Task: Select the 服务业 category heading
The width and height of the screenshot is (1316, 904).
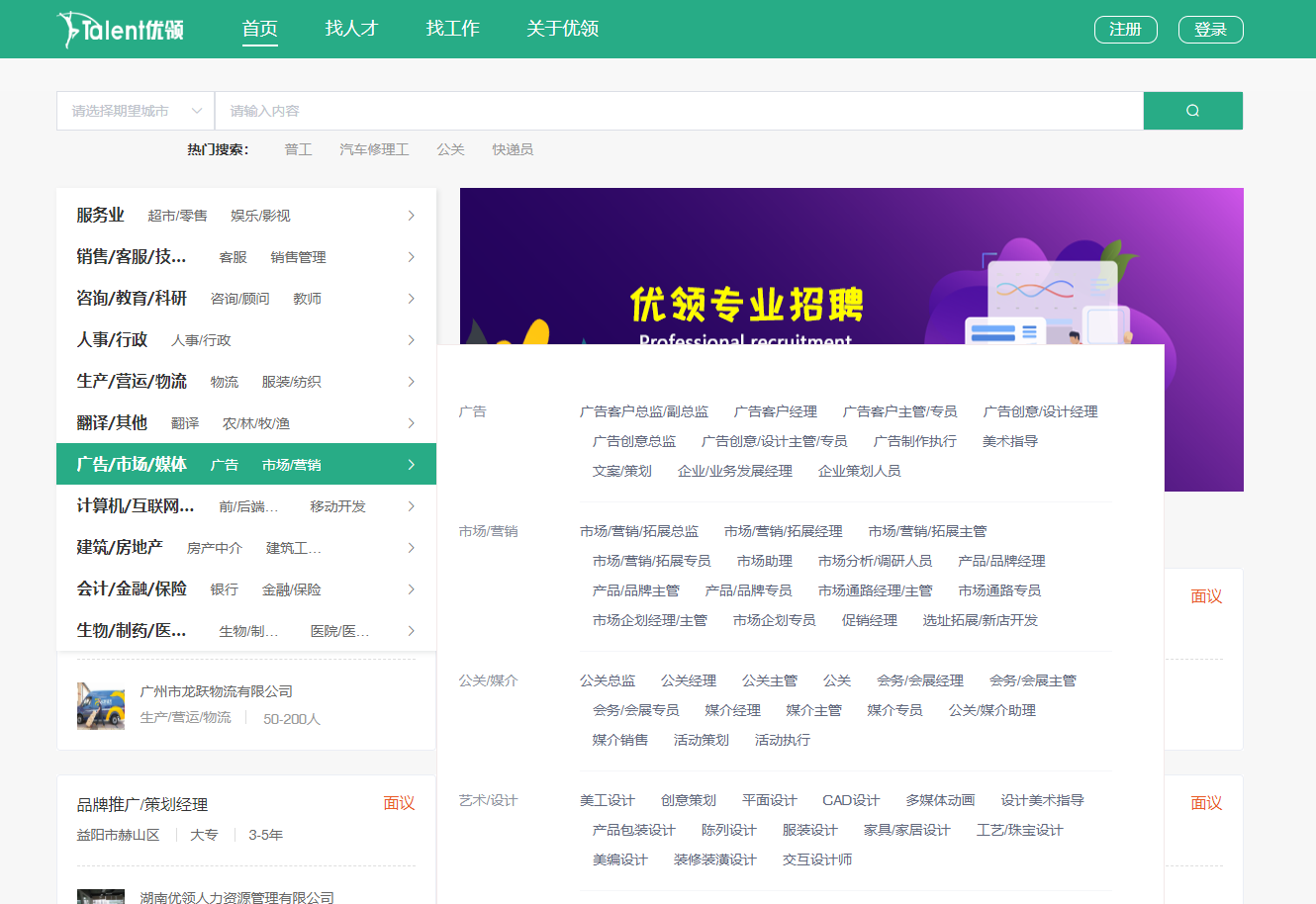Action: [100, 215]
